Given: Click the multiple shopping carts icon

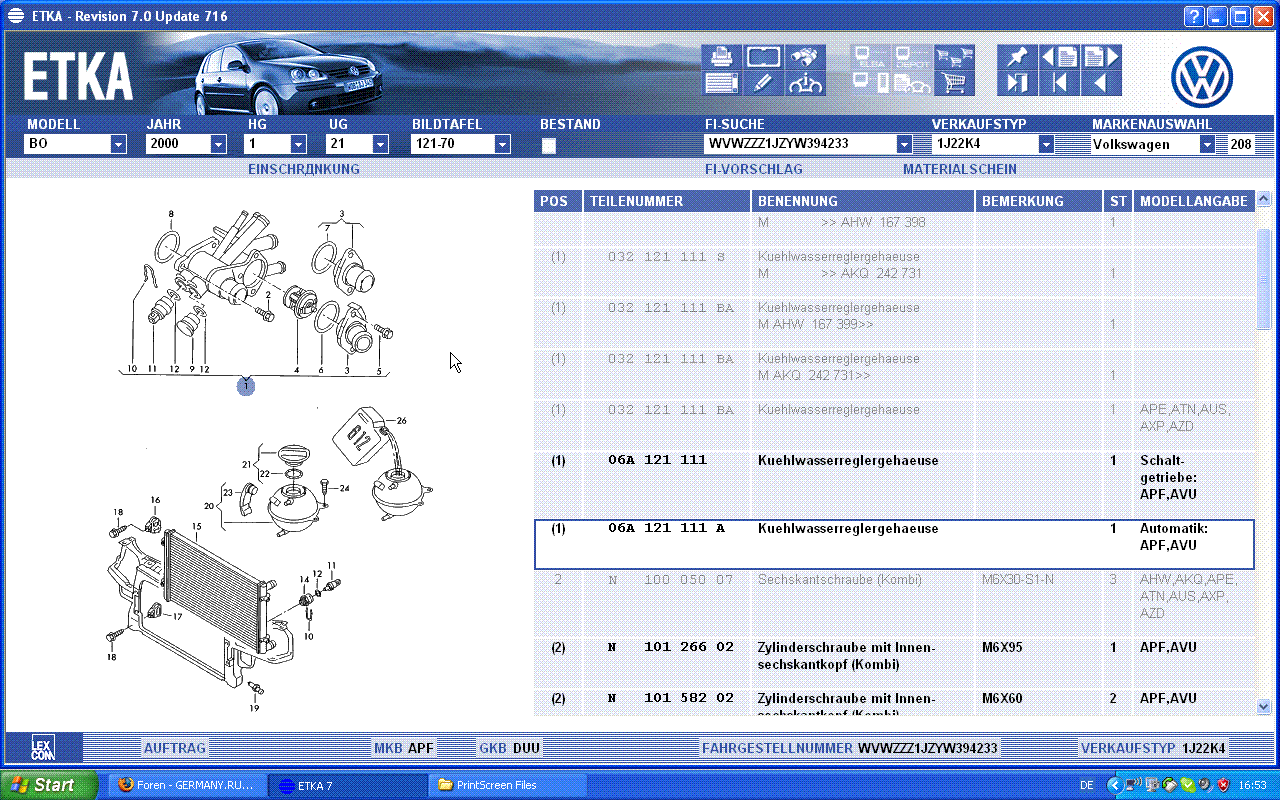Looking at the screenshot, I should 954,58.
